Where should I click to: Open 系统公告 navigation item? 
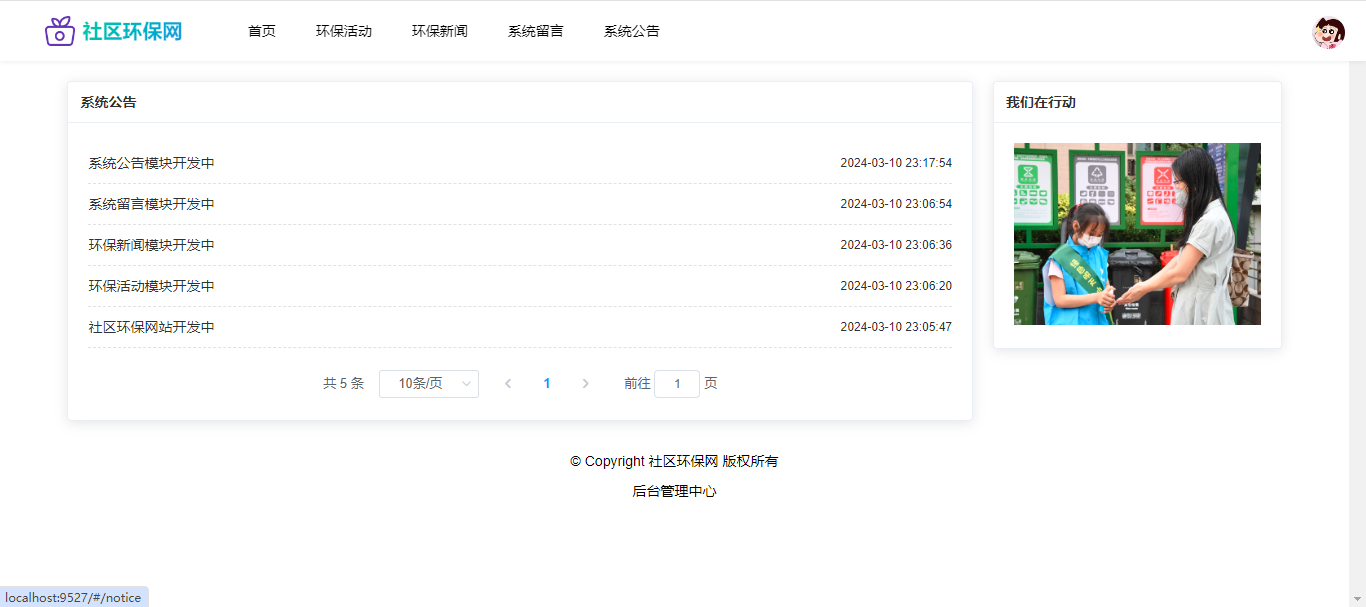click(x=632, y=31)
